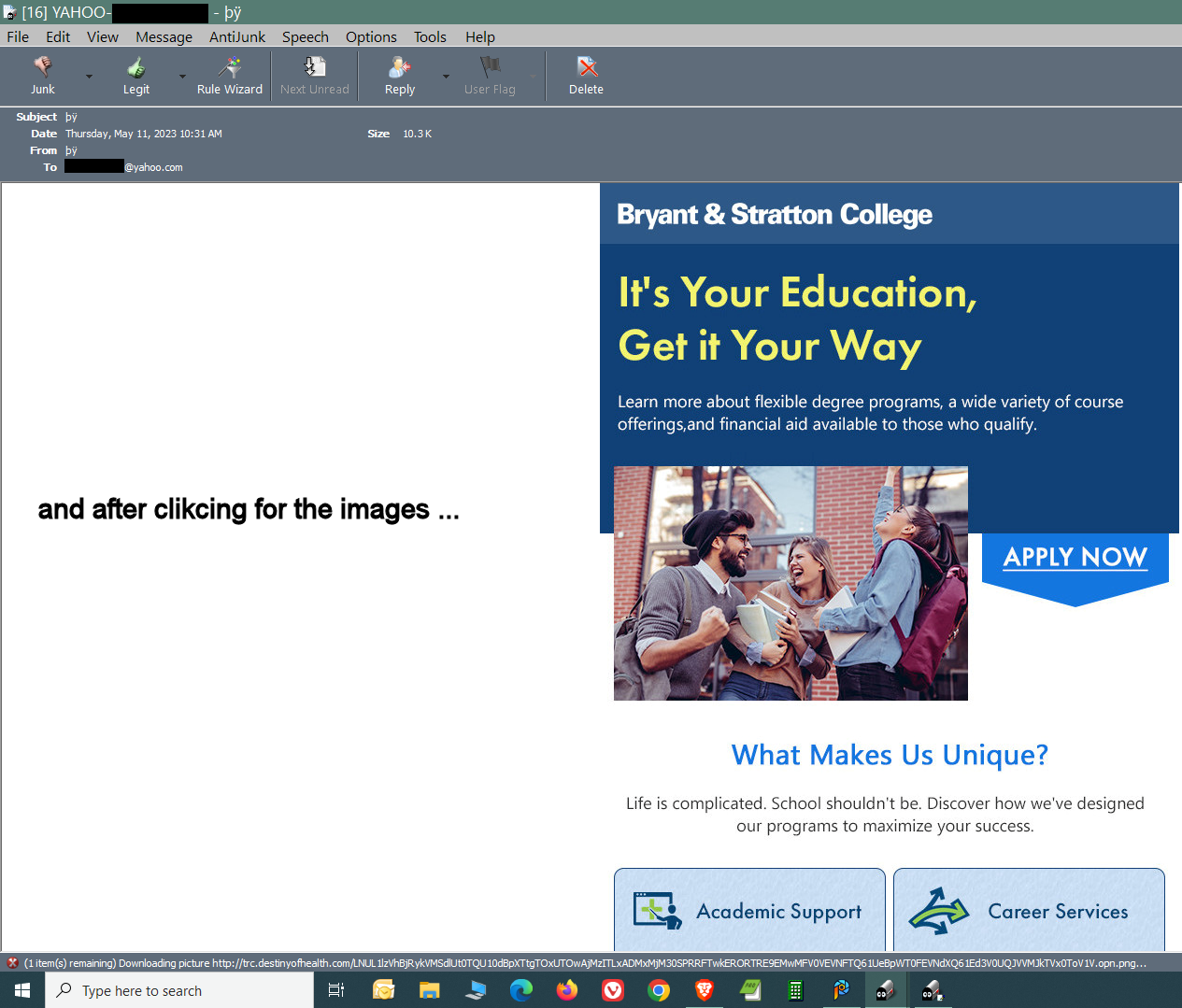This screenshot has width=1182, height=1008.
Task: Open the computer monitor app in taskbar
Action: (x=475, y=990)
